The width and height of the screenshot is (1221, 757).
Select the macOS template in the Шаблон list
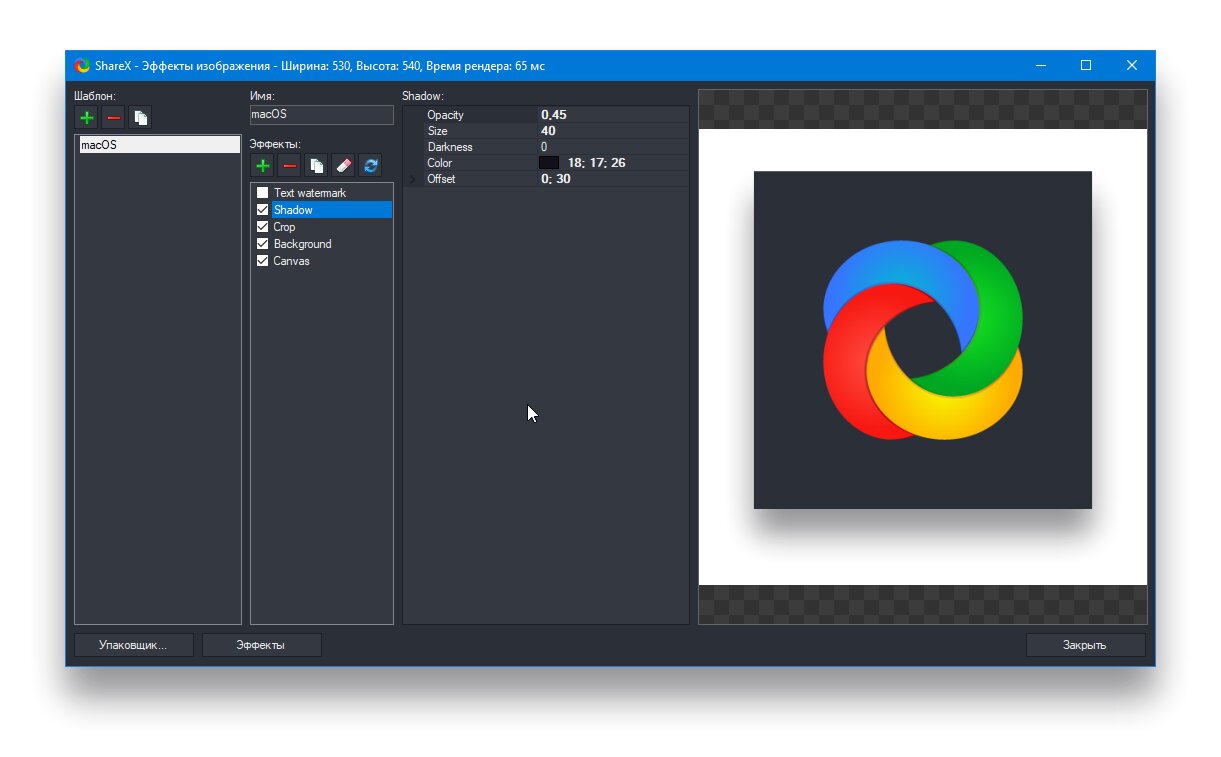(158, 145)
